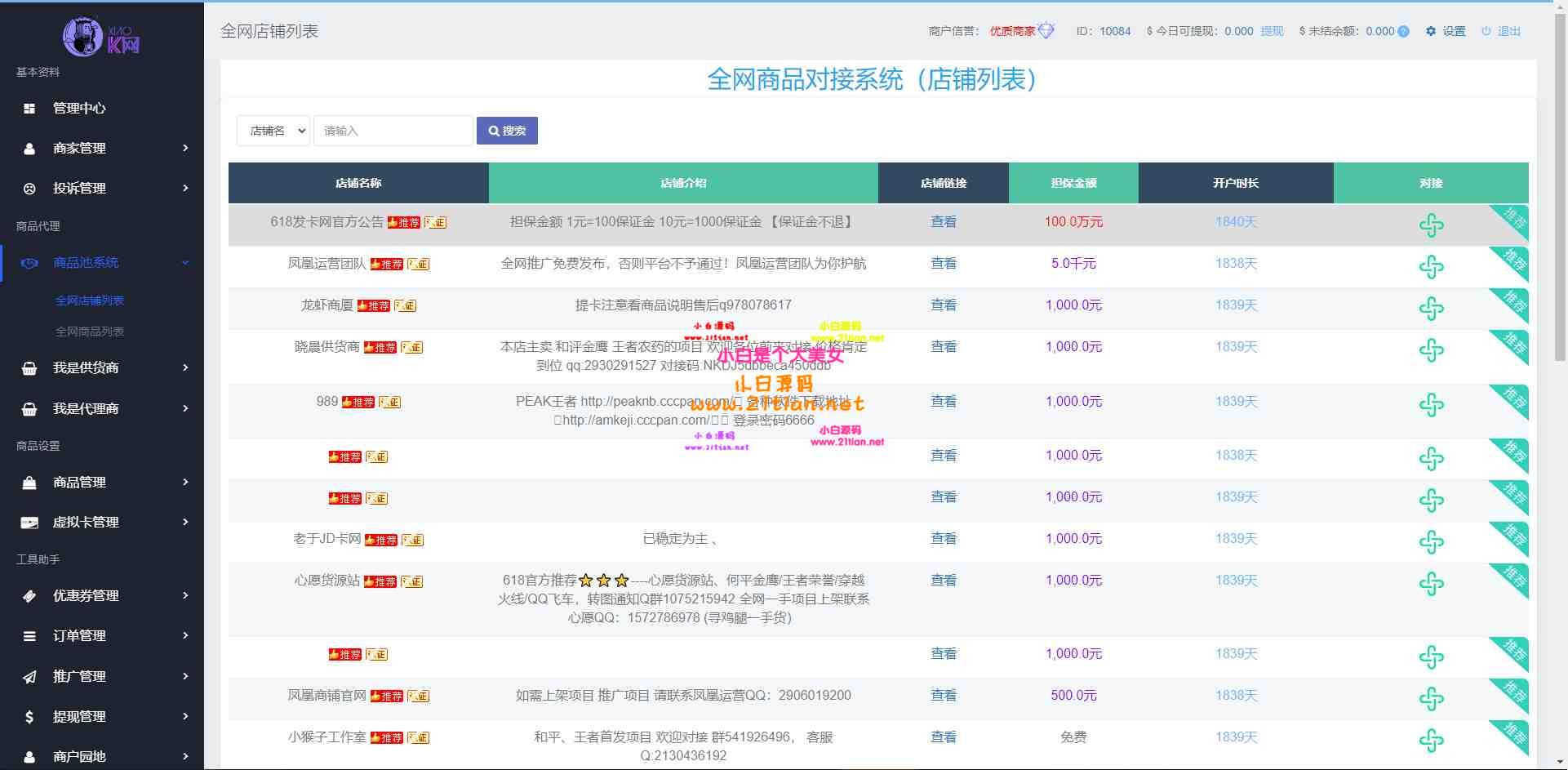Click the connect plus icon for 龙虾商厦
This screenshot has height=770, width=1568.
coord(1430,309)
